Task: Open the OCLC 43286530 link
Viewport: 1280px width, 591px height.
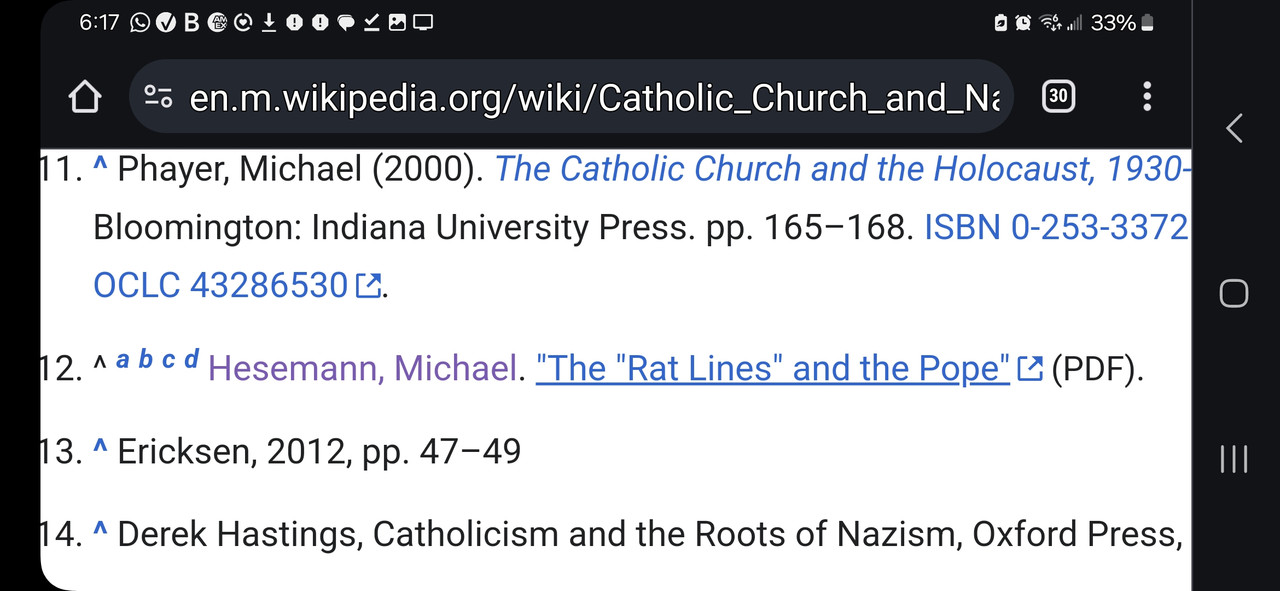Action: (220, 286)
